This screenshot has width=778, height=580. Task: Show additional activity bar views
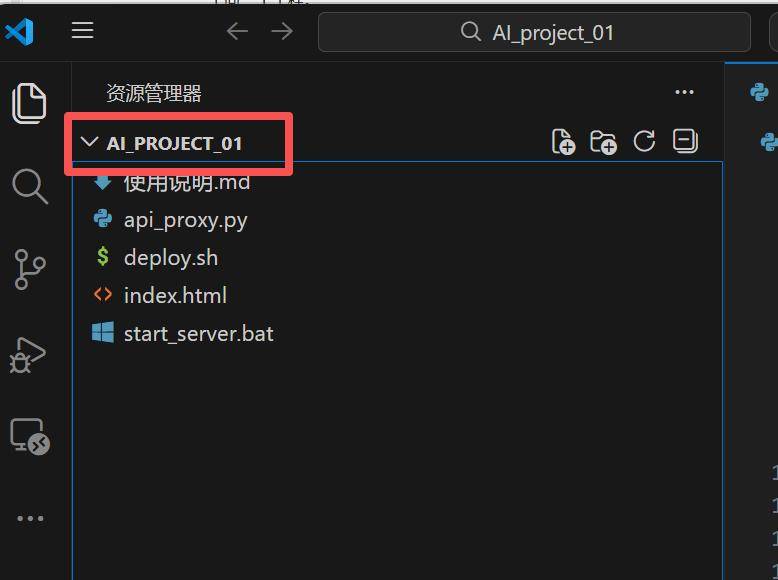(30, 518)
